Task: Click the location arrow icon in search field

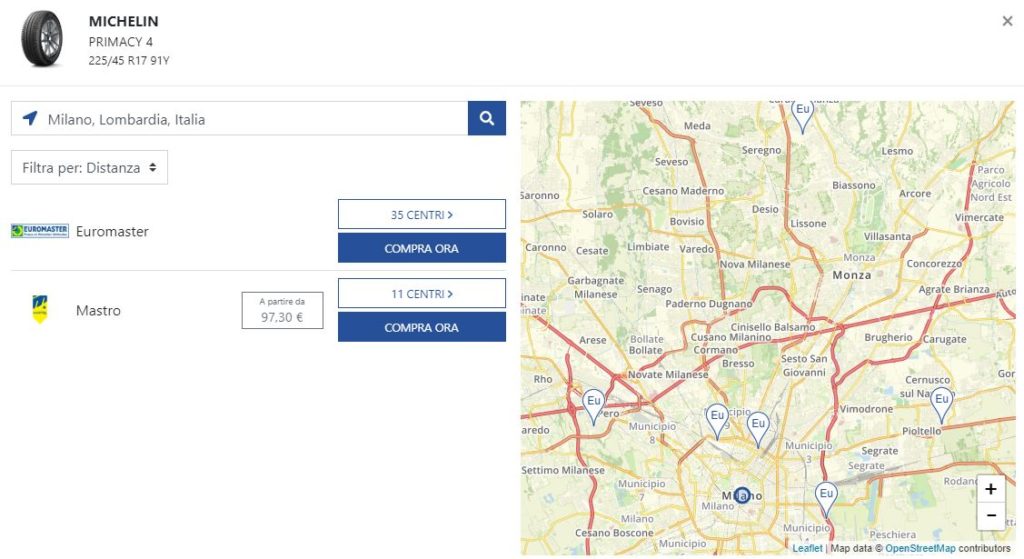Action: (x=30, y=119)
